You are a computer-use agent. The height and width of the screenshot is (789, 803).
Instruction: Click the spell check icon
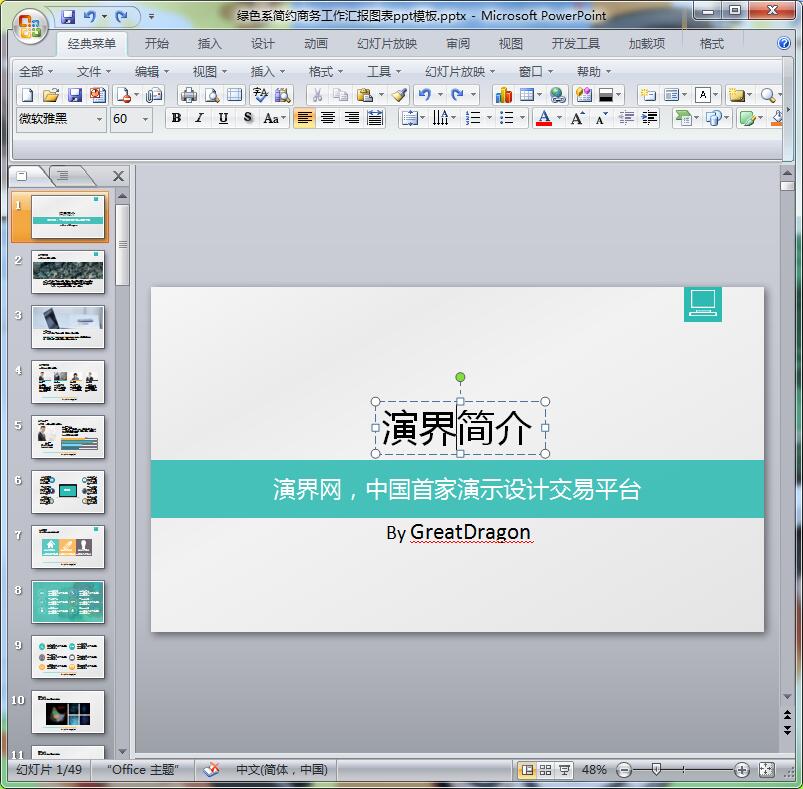[260, 95]
